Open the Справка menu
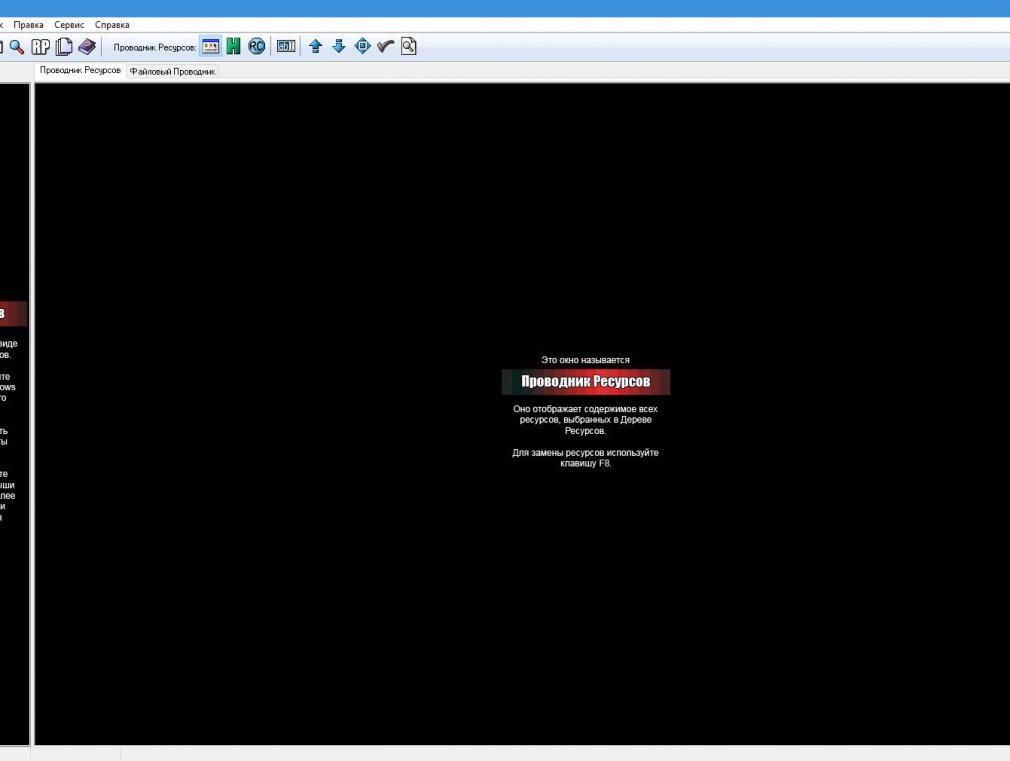The height and width of the screenshot is (761, 1010). (x=112, y=24)
